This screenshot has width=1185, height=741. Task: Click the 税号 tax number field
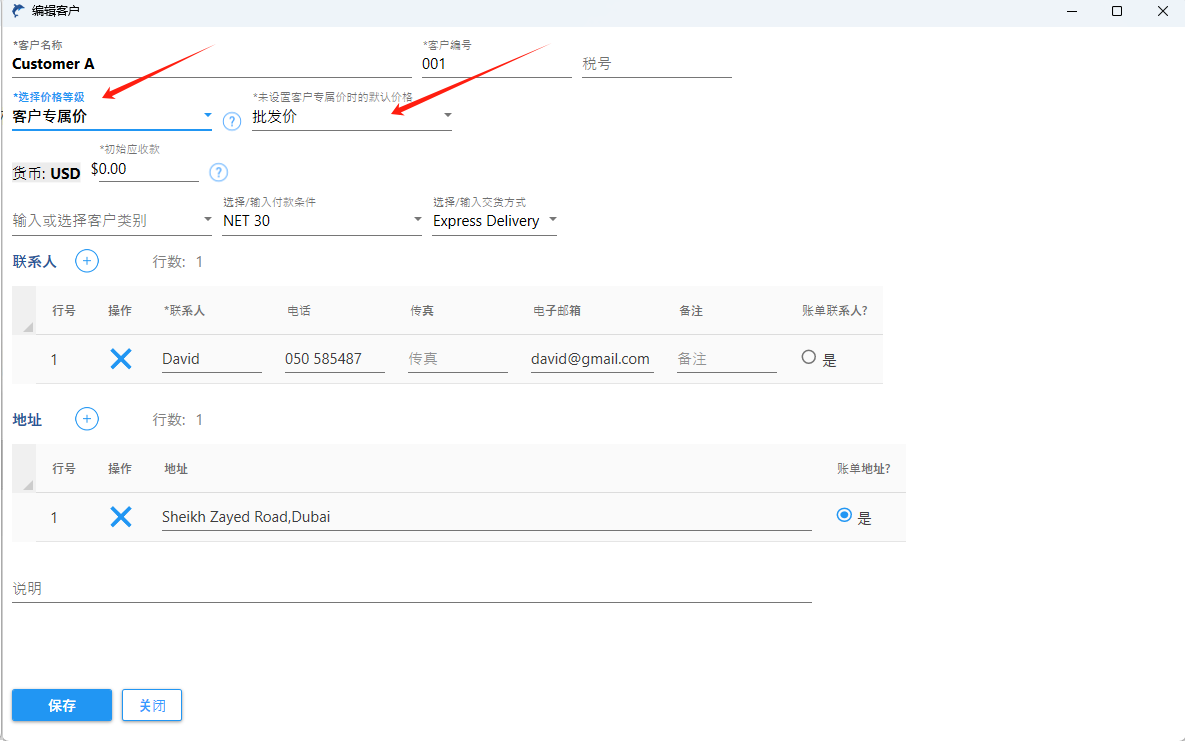tap(656, 64)
